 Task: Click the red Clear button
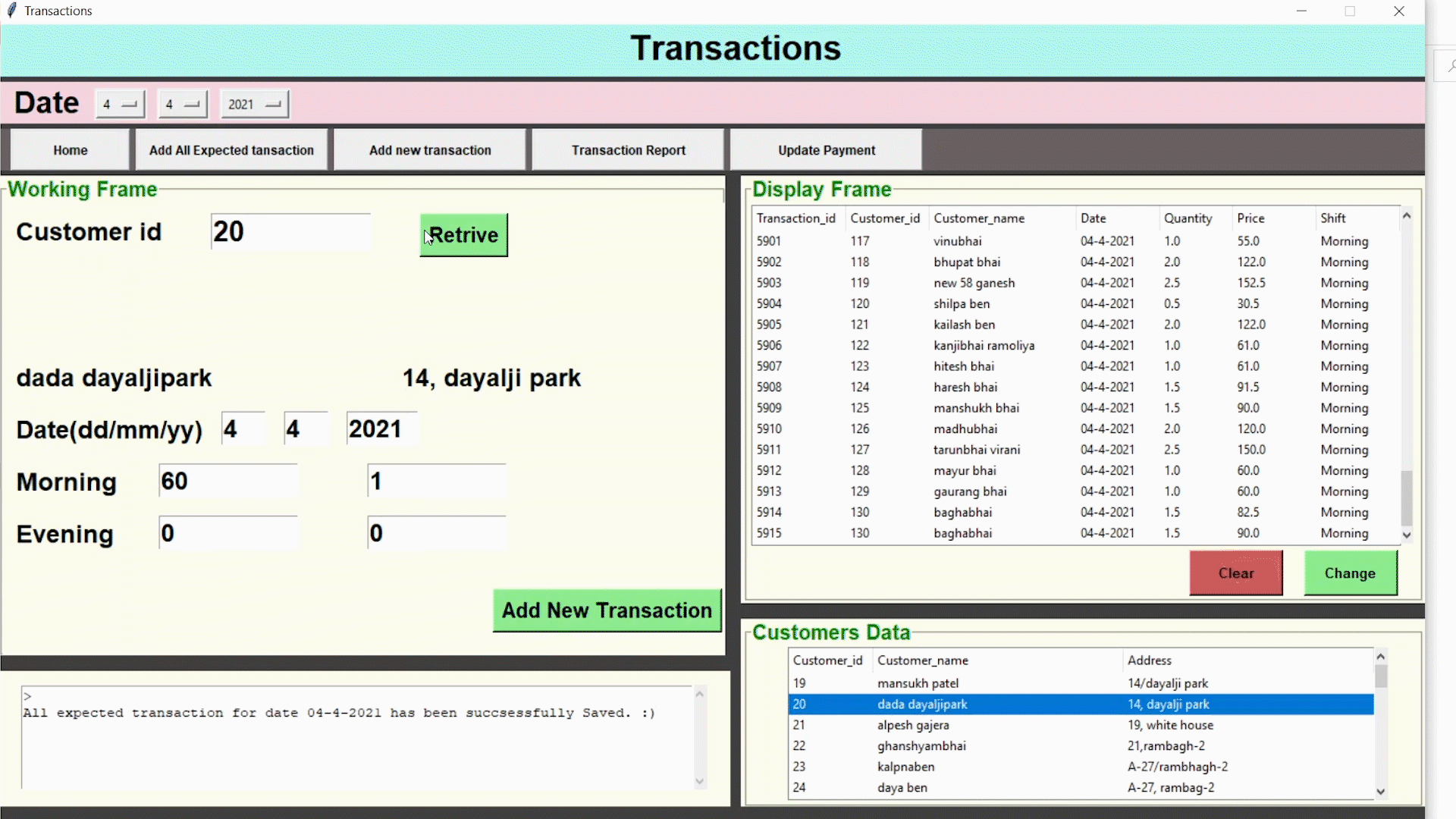click(x=1236, y=573)
